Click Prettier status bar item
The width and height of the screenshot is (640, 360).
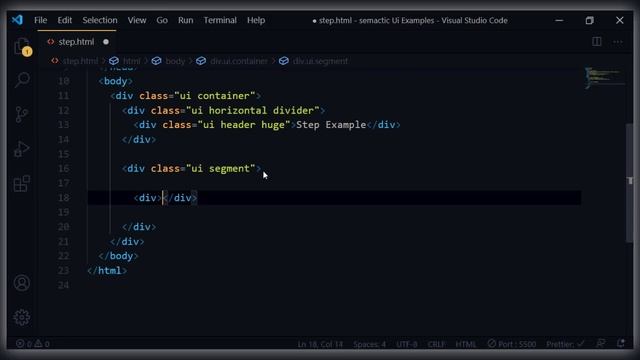point(565,344)
